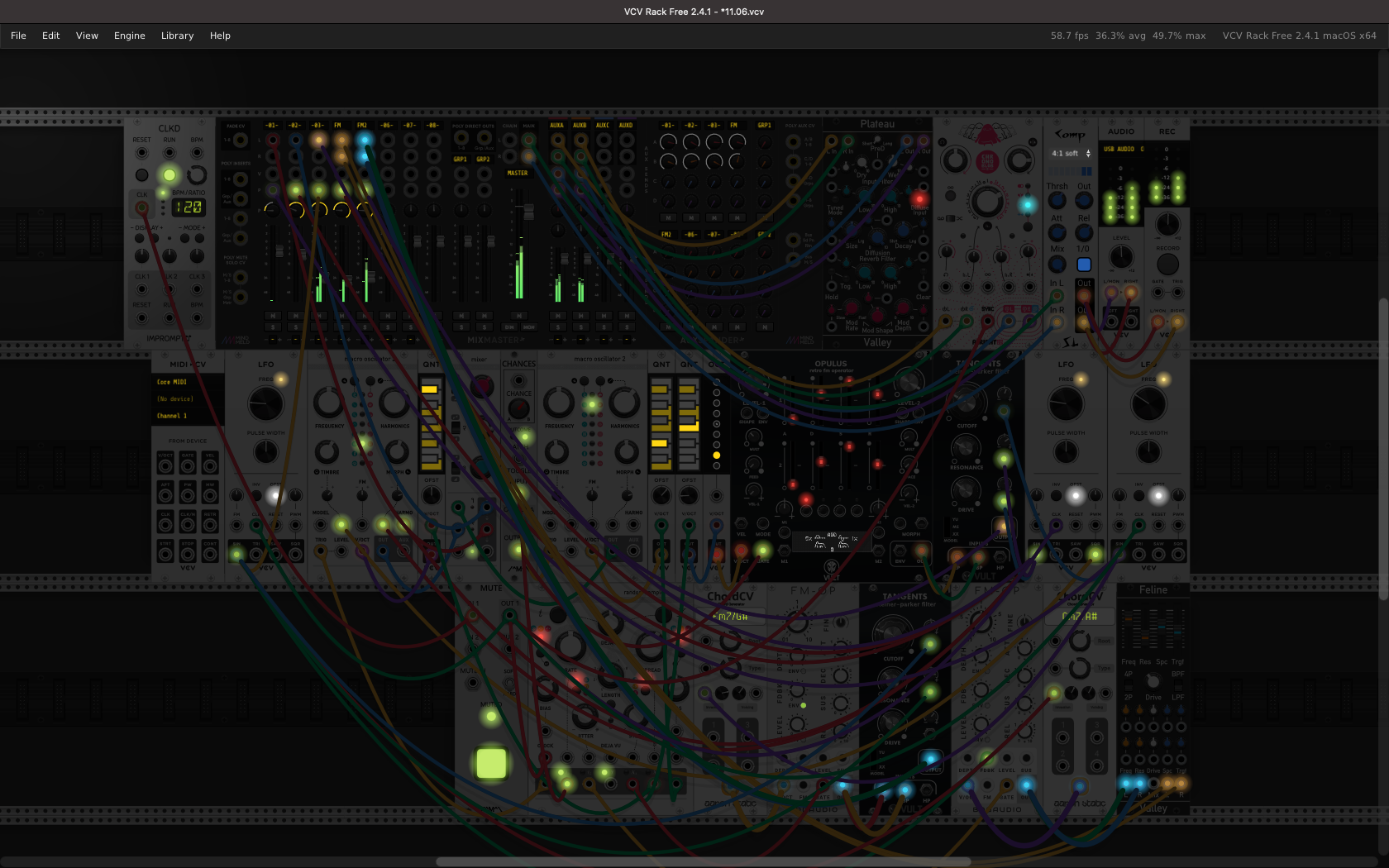1389x868 pixels.
Task: Click the channel -01- fader on MixMaster
Action: (279, 250)
